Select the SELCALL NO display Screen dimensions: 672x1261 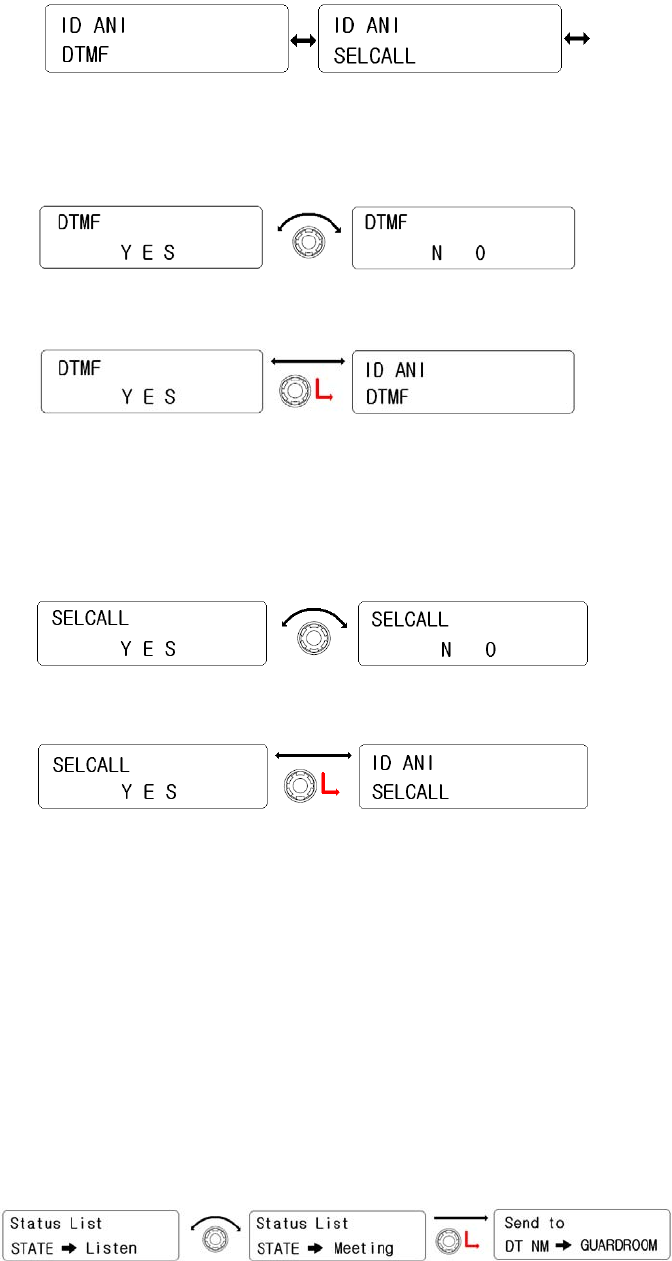point(472,633)
